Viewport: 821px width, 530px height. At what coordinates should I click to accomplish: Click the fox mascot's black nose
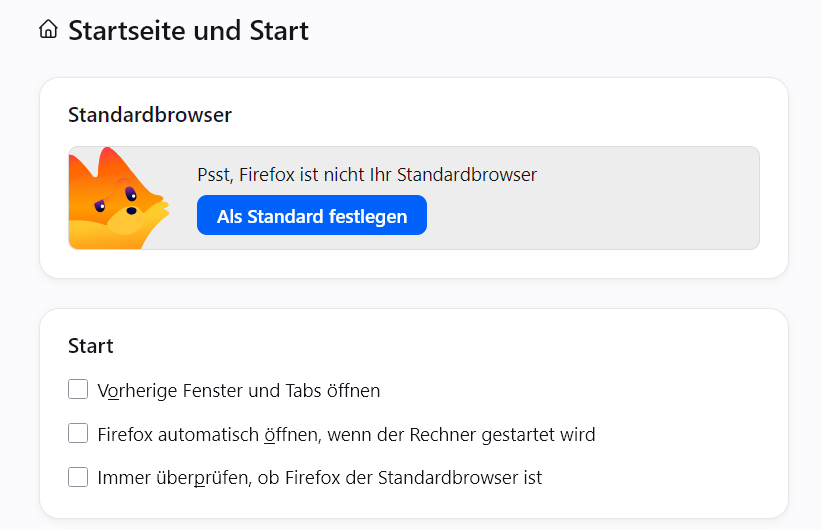(x=131, y=211)
